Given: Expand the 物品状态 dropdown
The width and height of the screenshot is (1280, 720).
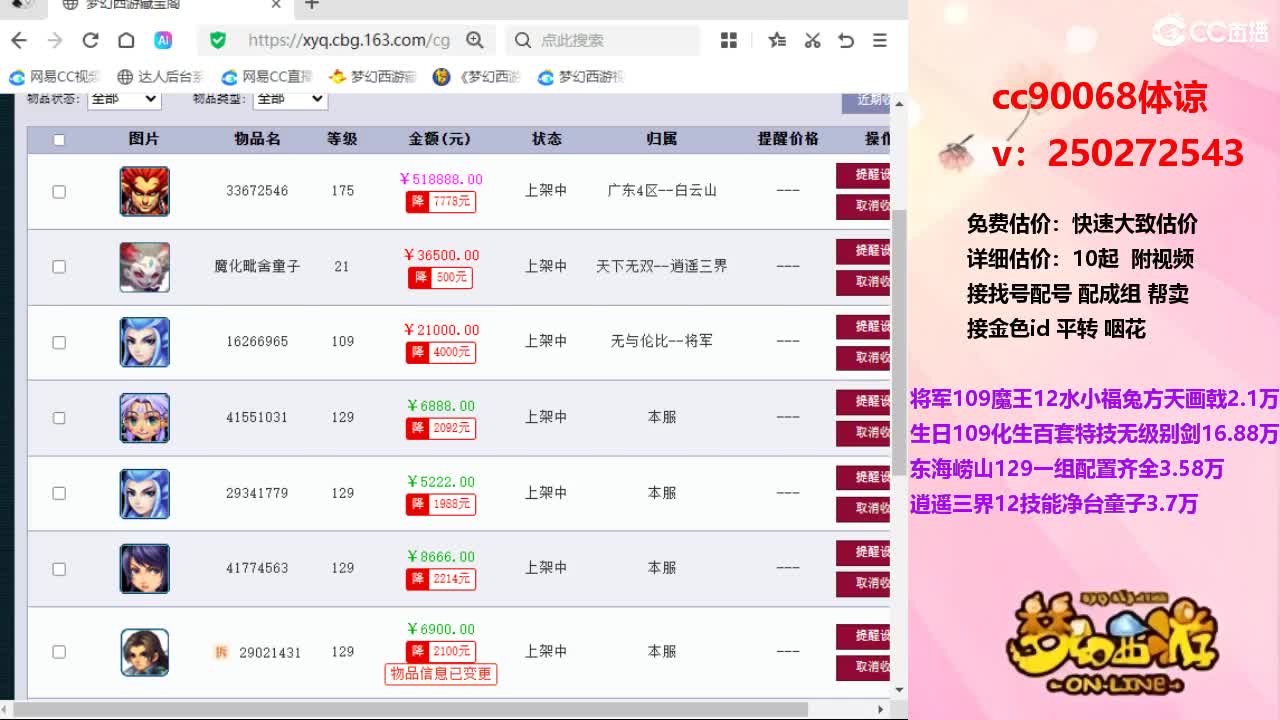Looking at the screenshot, I should click(124, 99).
